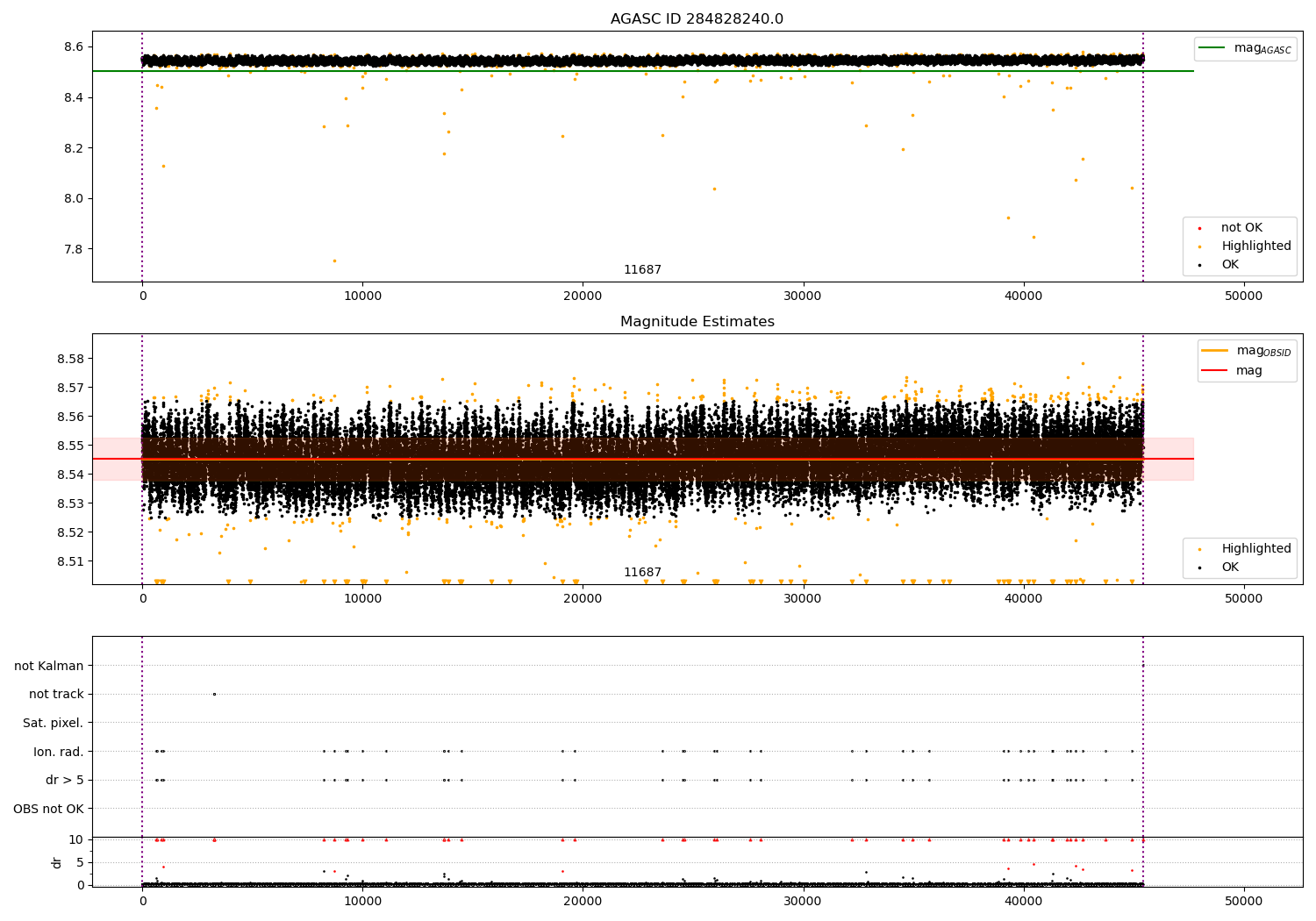Image resolution: width=1316 pixels, height=921 pixels.
Task: Click the 'Ion. rad.' row label
Action: point(59,752)
